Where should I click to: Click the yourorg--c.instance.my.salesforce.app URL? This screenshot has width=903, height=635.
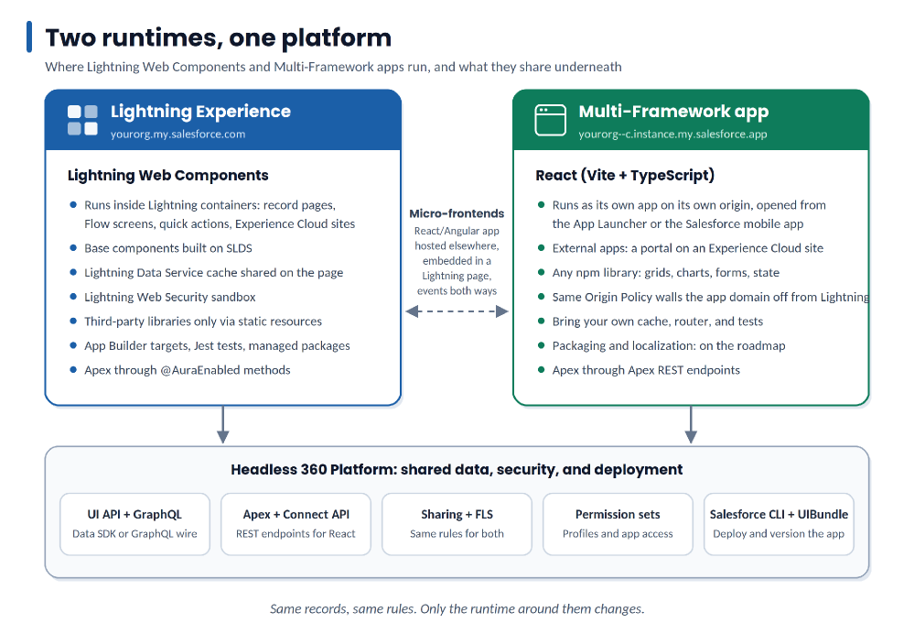(x=673, y=134)
